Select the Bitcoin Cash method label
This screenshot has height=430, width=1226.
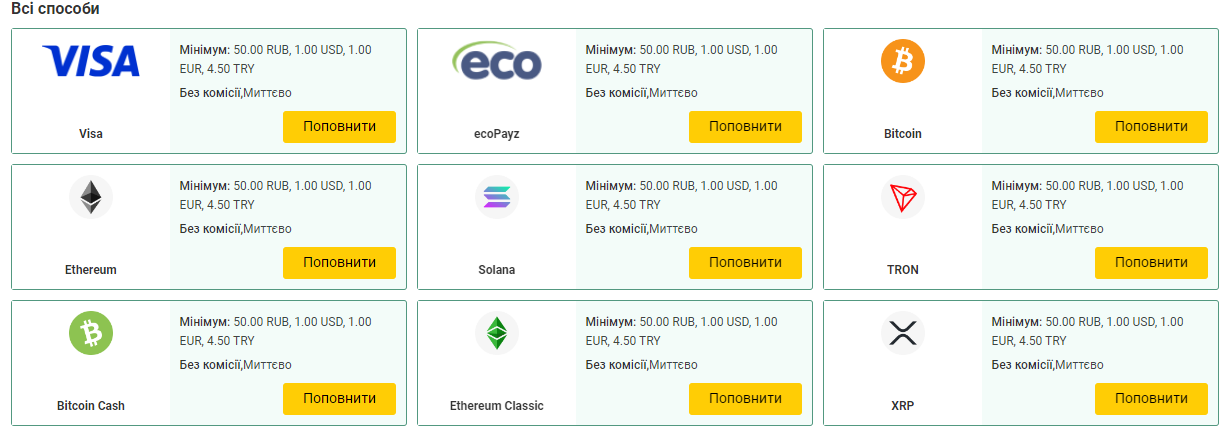91,406
